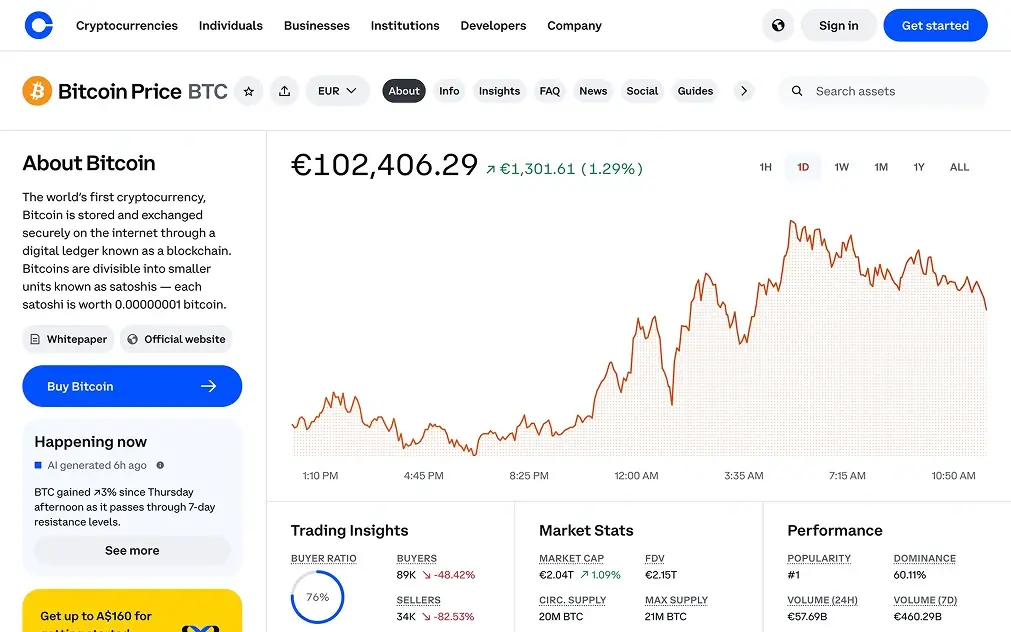Click the Coinbase logo
This screenshot has width=1011, height=632.
(39, 24)
